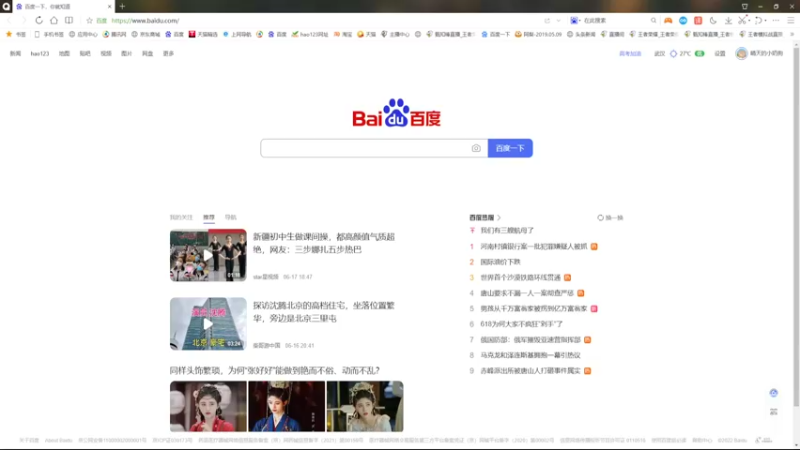This screenshot has height=450, width=800.
Task: Open hao123网址 bookmark
Action: click(x=310, y=34)
